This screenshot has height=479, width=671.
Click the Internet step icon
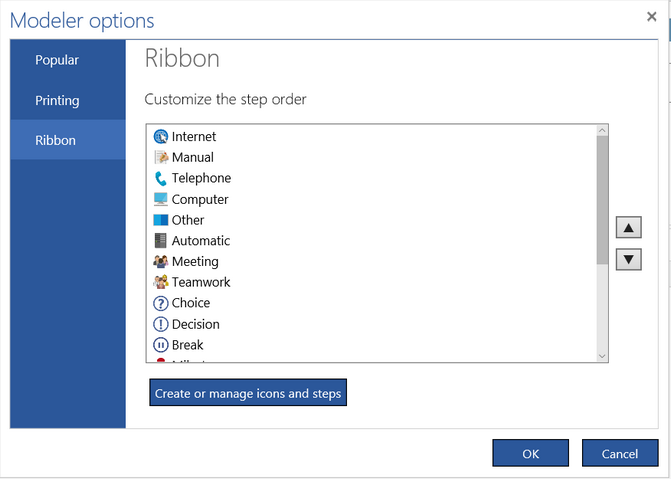pos(161,136)
